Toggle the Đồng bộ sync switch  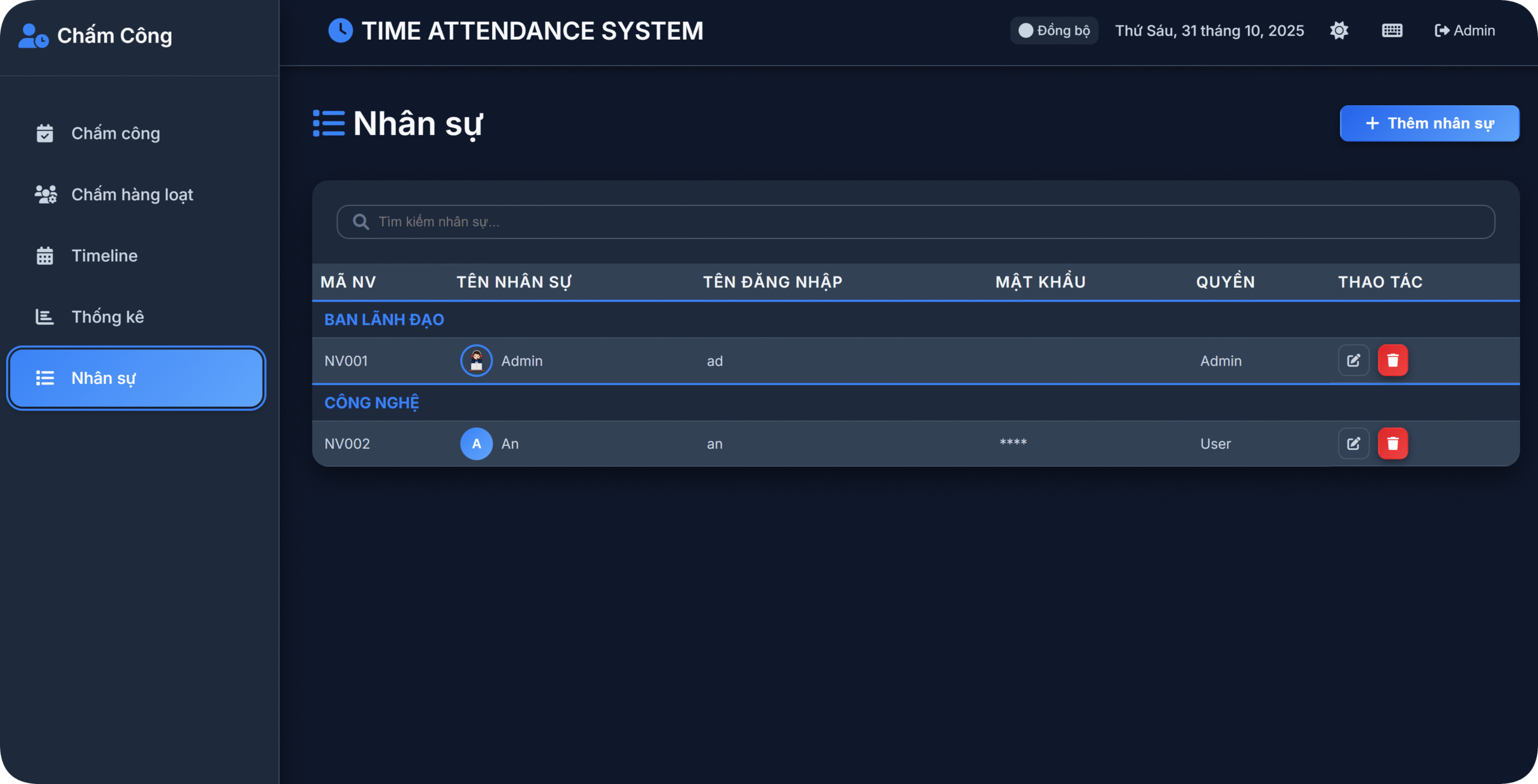1026,31
